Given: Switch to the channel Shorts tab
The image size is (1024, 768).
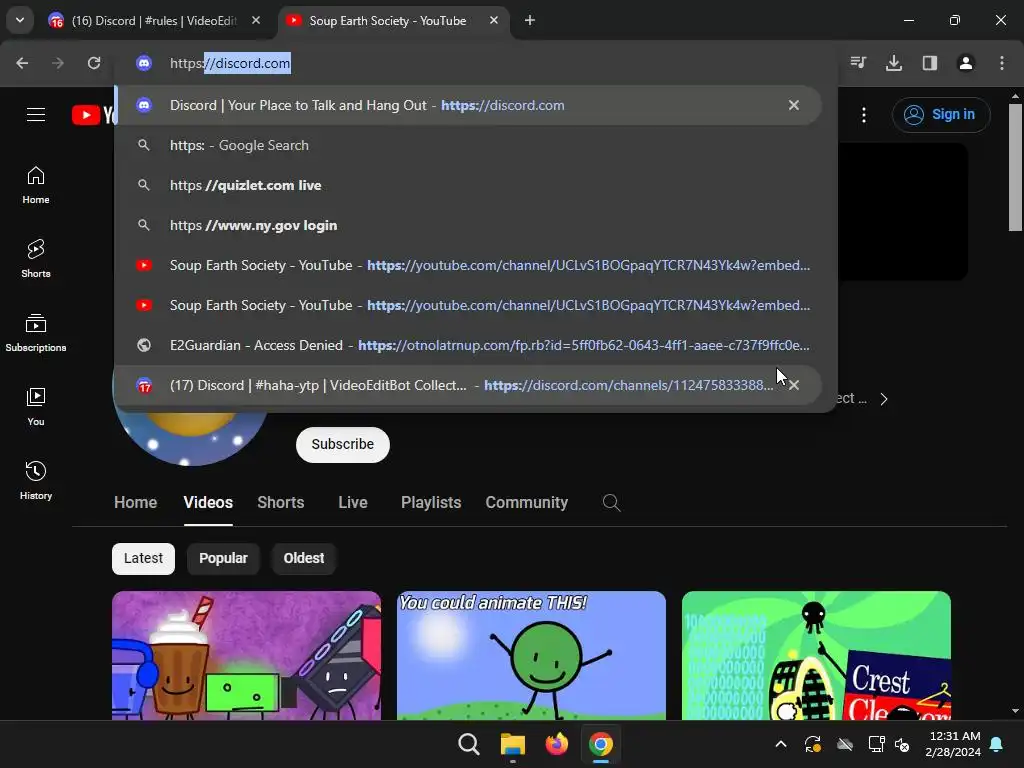Looking at the screenshot, I should coord(281,502).
